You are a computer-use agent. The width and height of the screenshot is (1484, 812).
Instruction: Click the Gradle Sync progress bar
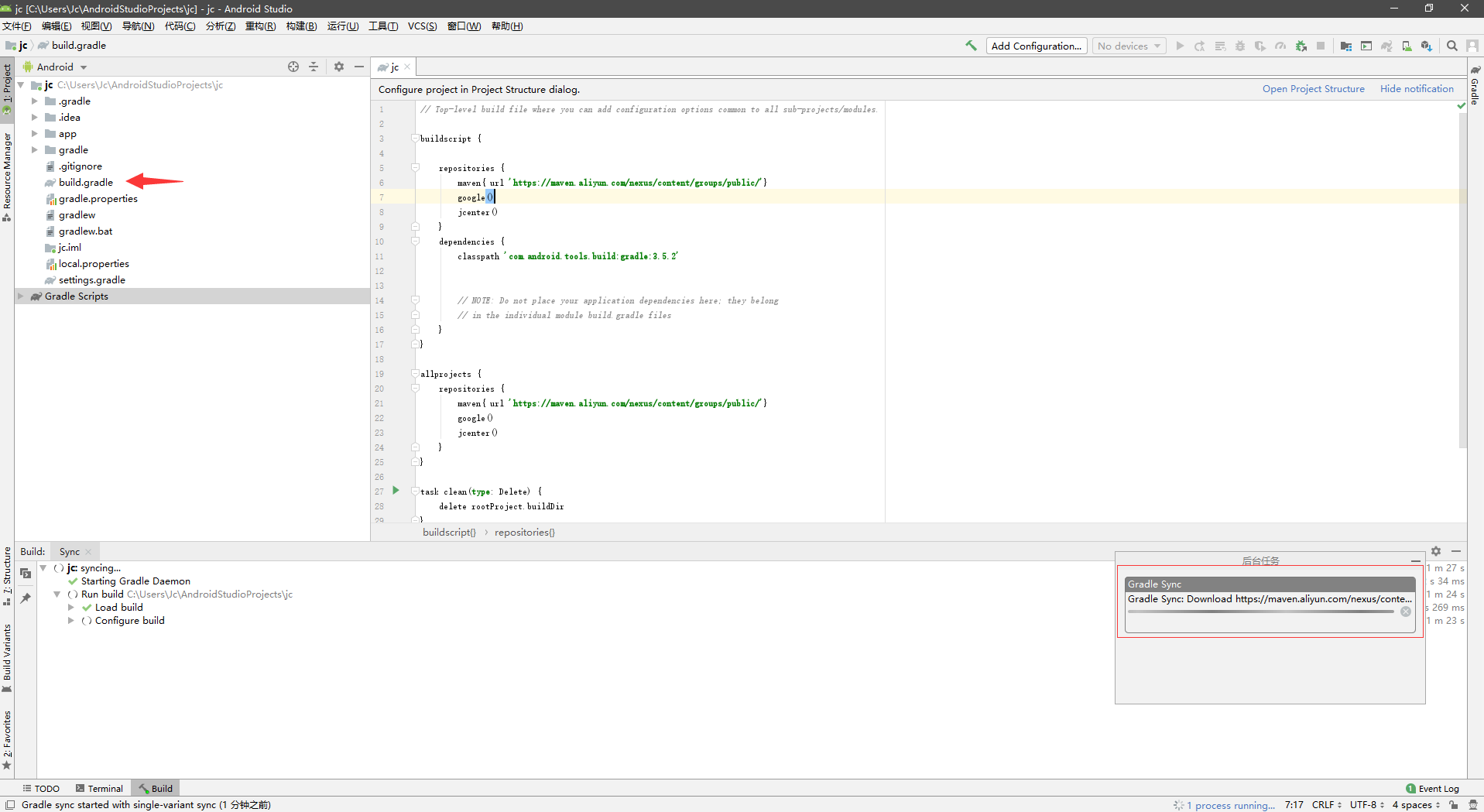(x=1260, y=612)
